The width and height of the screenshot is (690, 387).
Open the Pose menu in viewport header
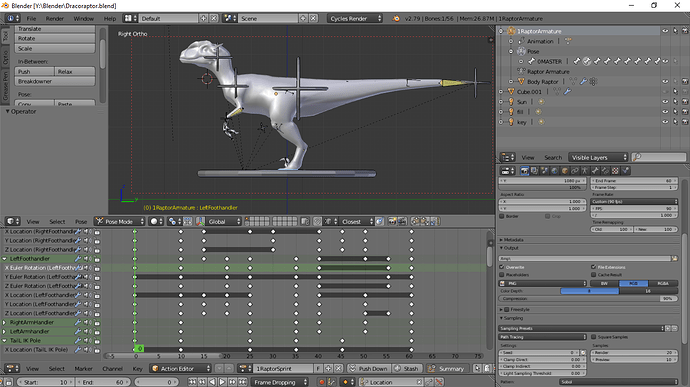81,221
